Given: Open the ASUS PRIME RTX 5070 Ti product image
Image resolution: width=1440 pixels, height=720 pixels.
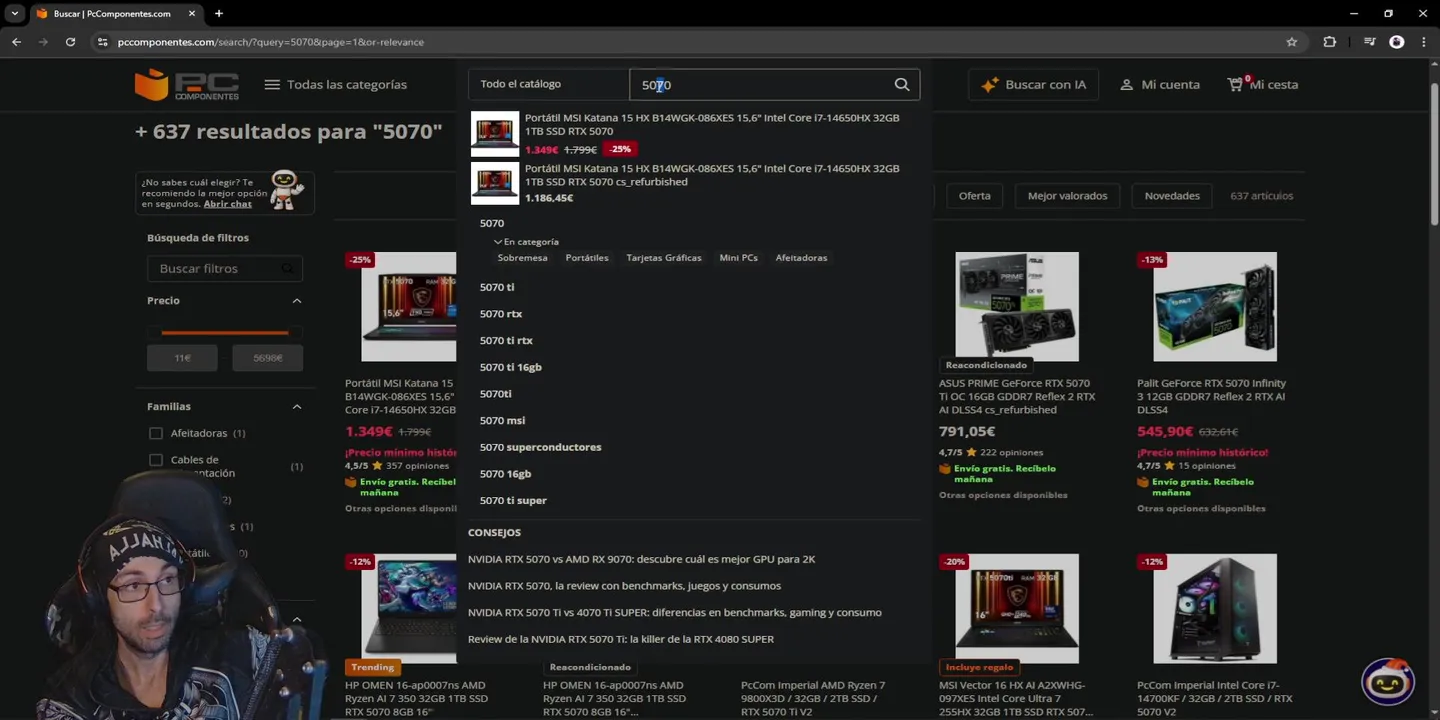Looking at the screenshot, I should point(1017,306).
